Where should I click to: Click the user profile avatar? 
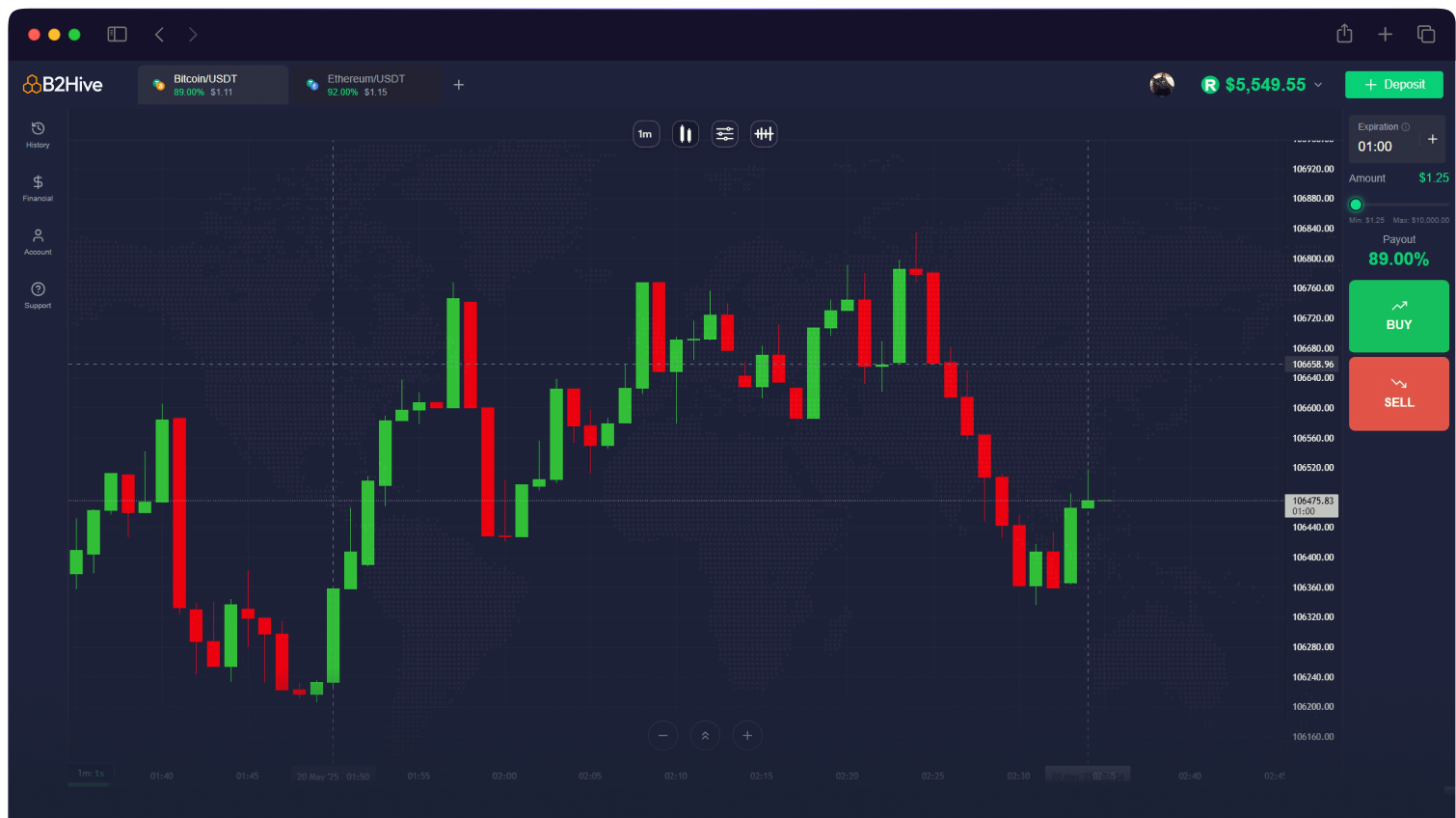(x=1162, y=85)
